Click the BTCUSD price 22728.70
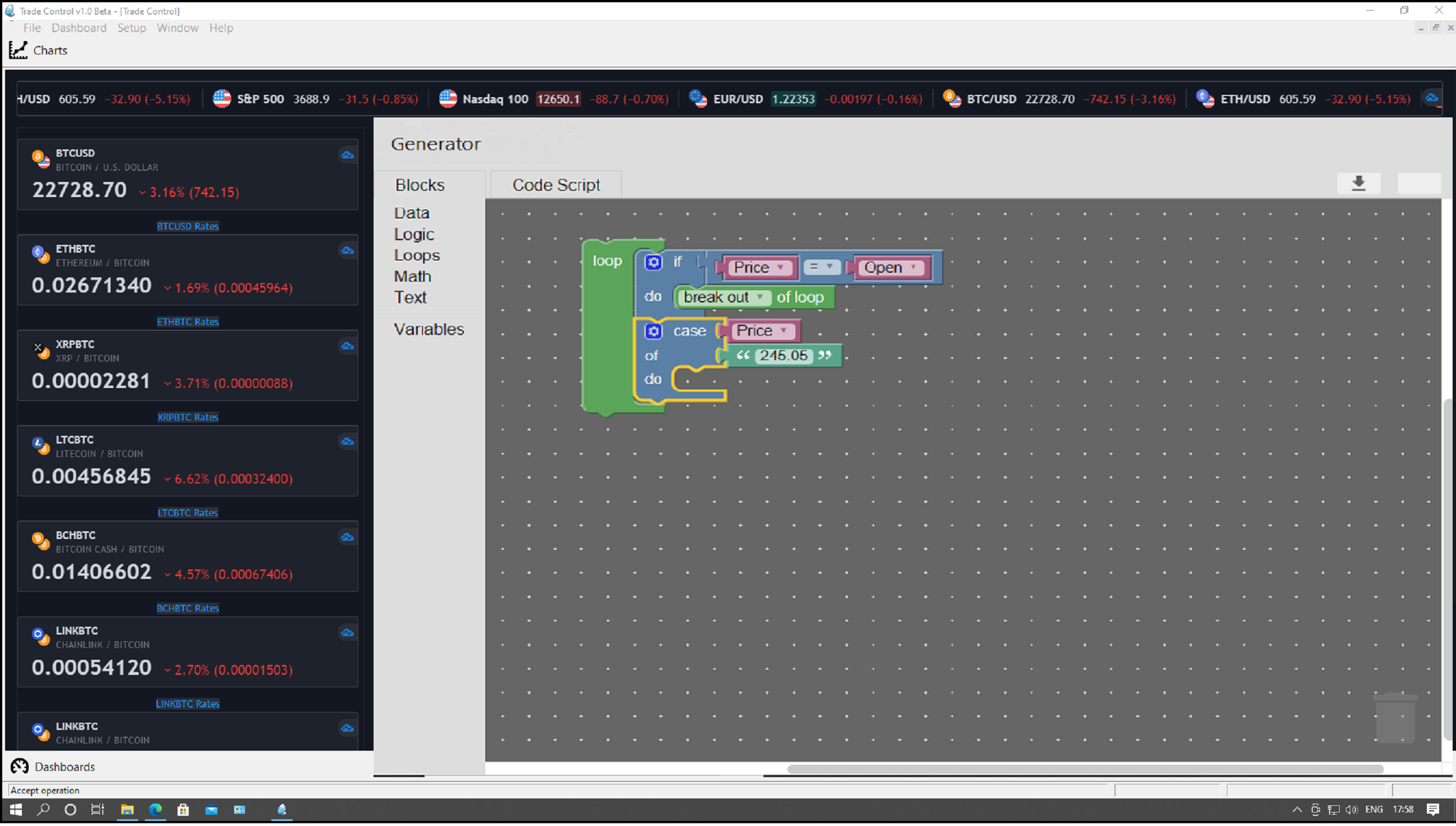The image size is (1456, 826). coord(79,190)
